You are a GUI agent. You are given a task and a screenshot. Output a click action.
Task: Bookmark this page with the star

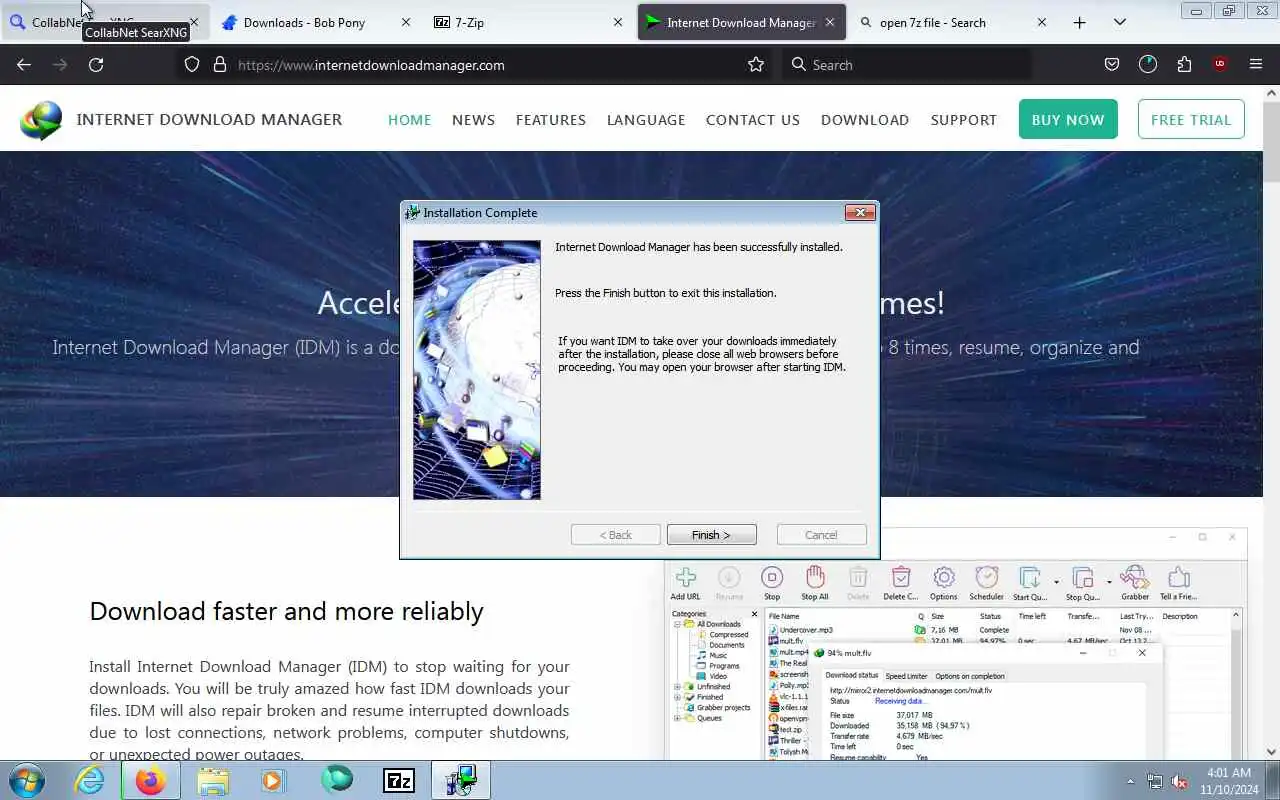click(x=756, y=64)
